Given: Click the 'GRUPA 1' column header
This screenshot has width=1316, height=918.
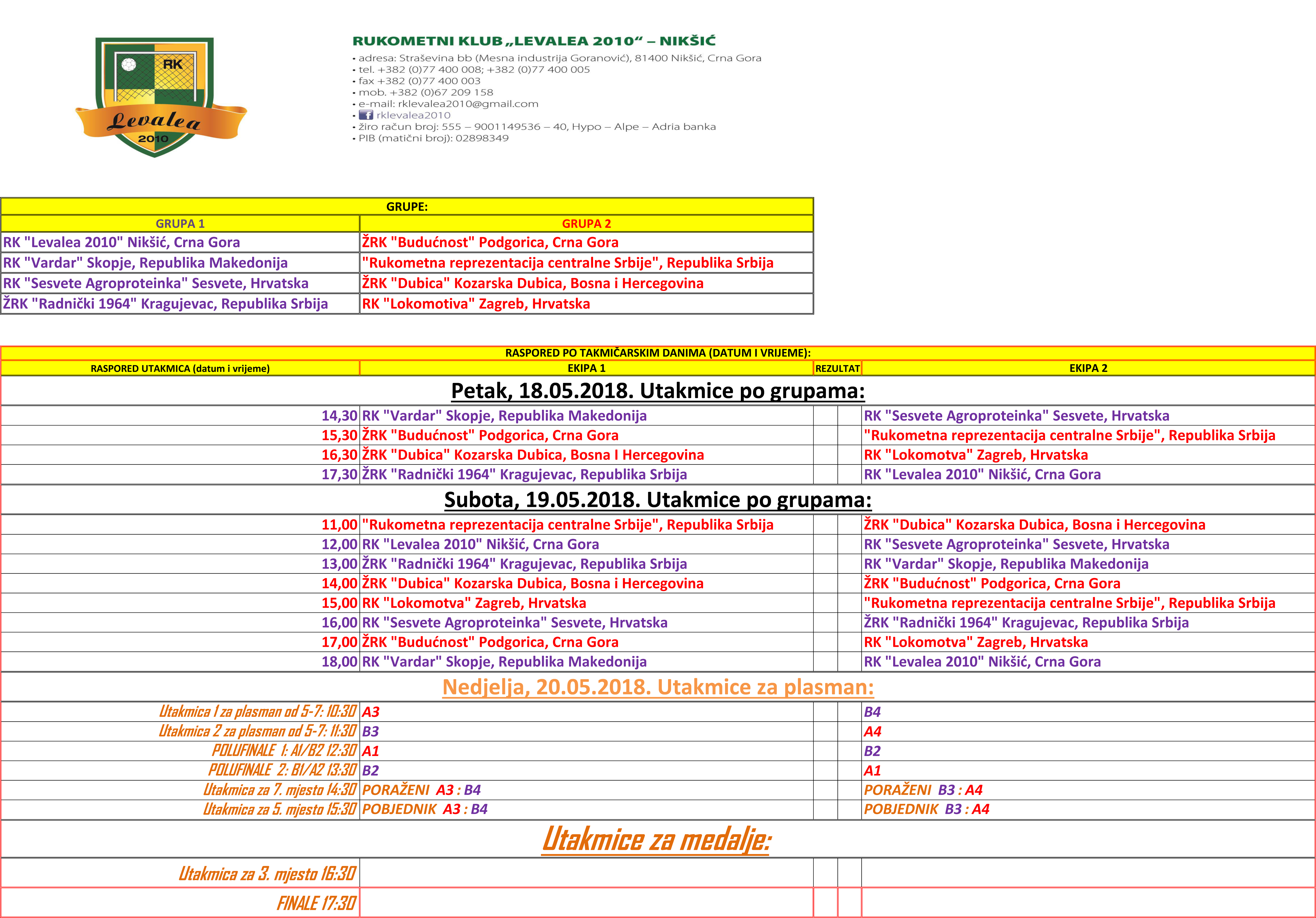Looking at the screenshot, I should click(180, 224).
